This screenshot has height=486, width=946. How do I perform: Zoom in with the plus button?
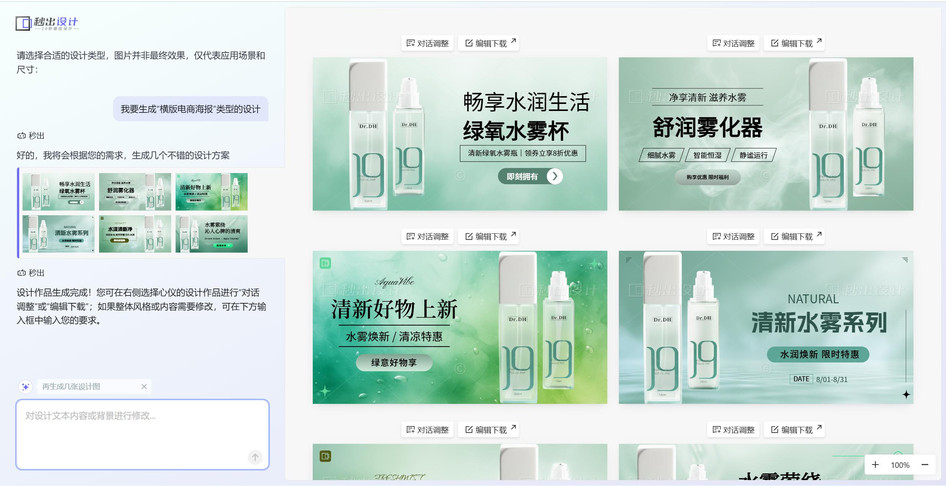[x=875, y=464]
